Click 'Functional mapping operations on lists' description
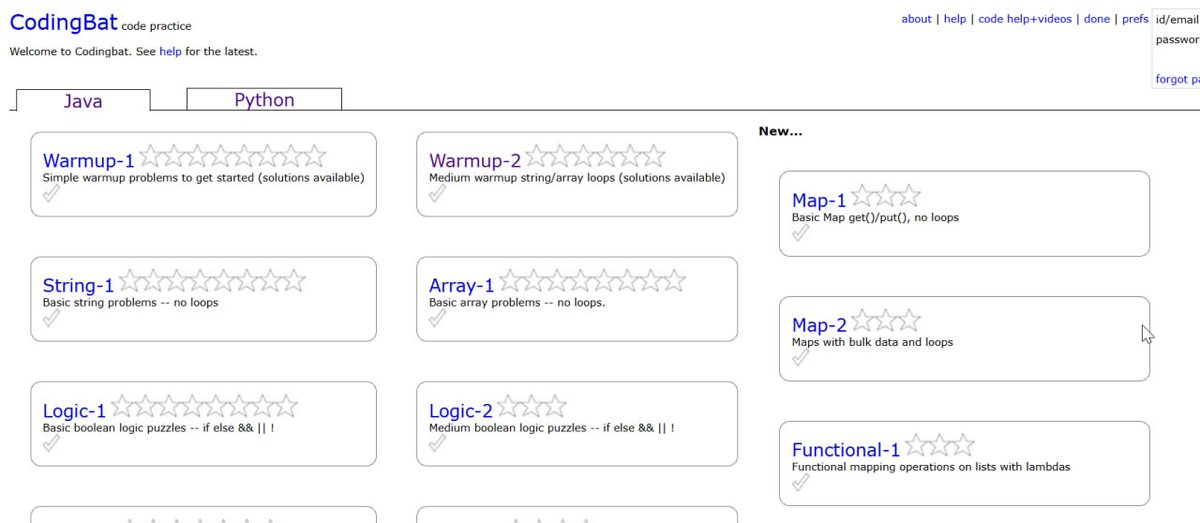The image size is (1200, 523). point(931,467)
